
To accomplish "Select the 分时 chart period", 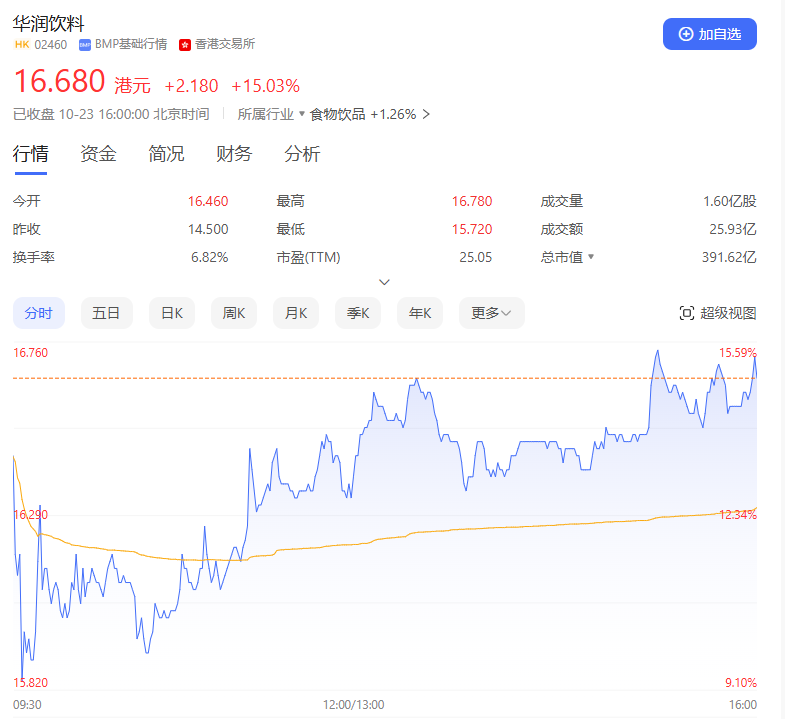I will click(39, 313).
